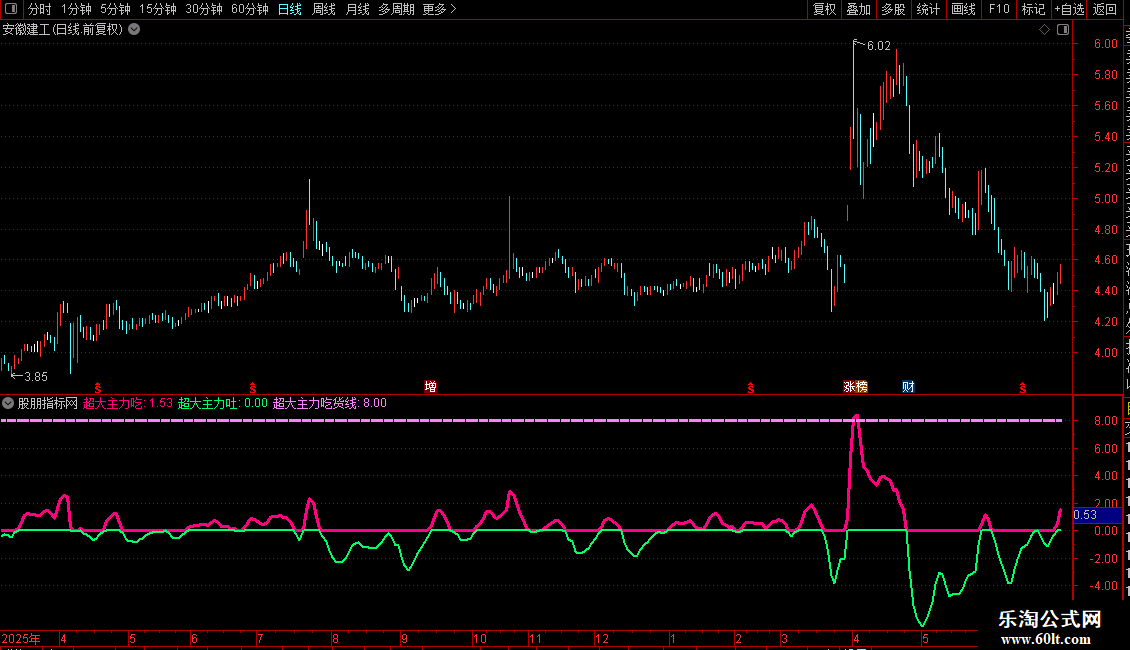
Task: Open the 多周期 multi-period view
Action: [396, 9]
